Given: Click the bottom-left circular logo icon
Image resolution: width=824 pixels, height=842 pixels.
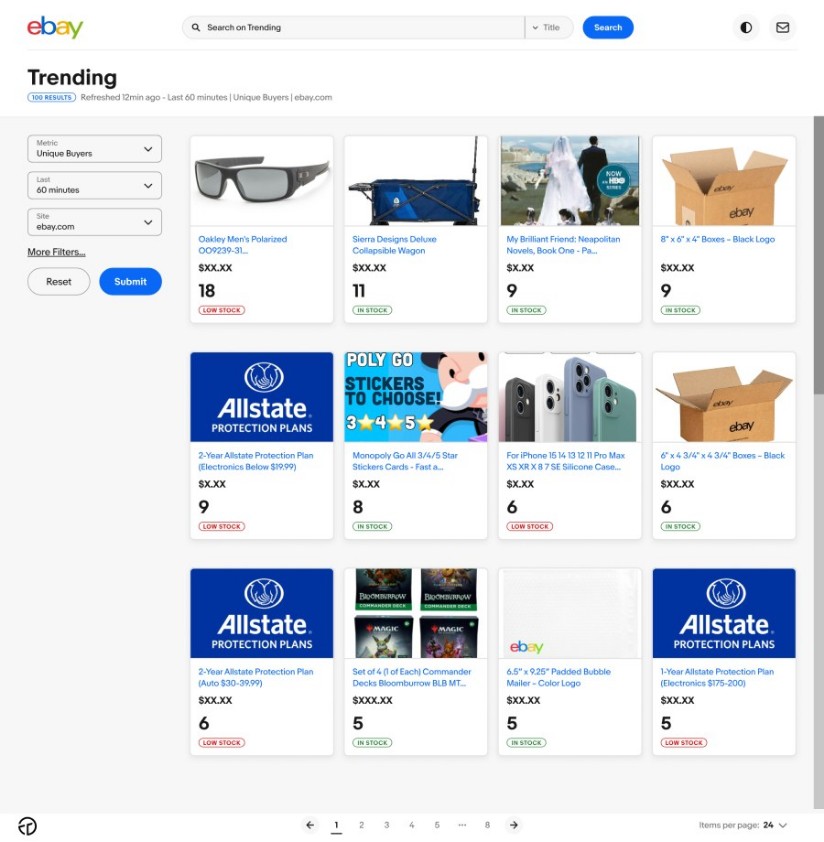Looking at the screenshot, I should [x=27, y=825].
